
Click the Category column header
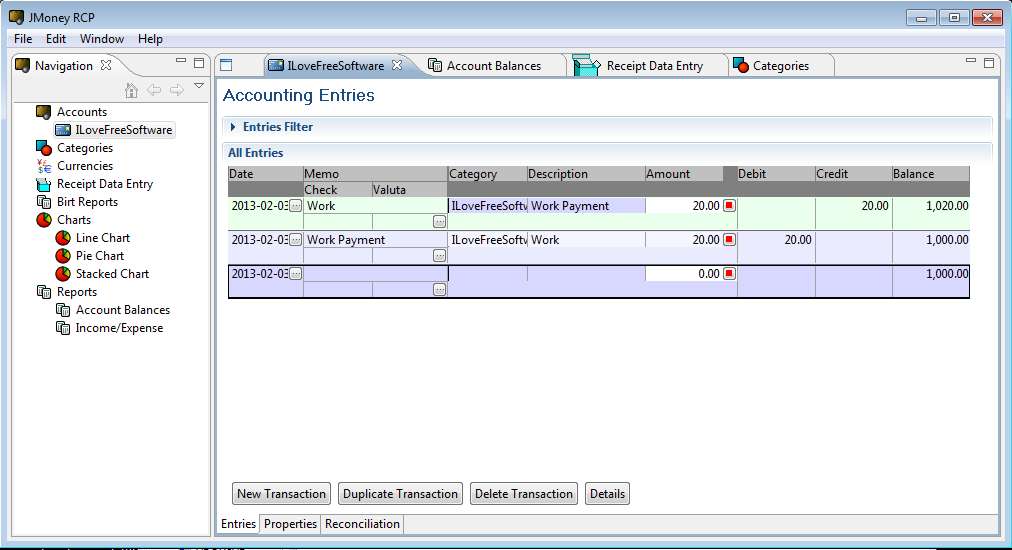pos(487,174)
